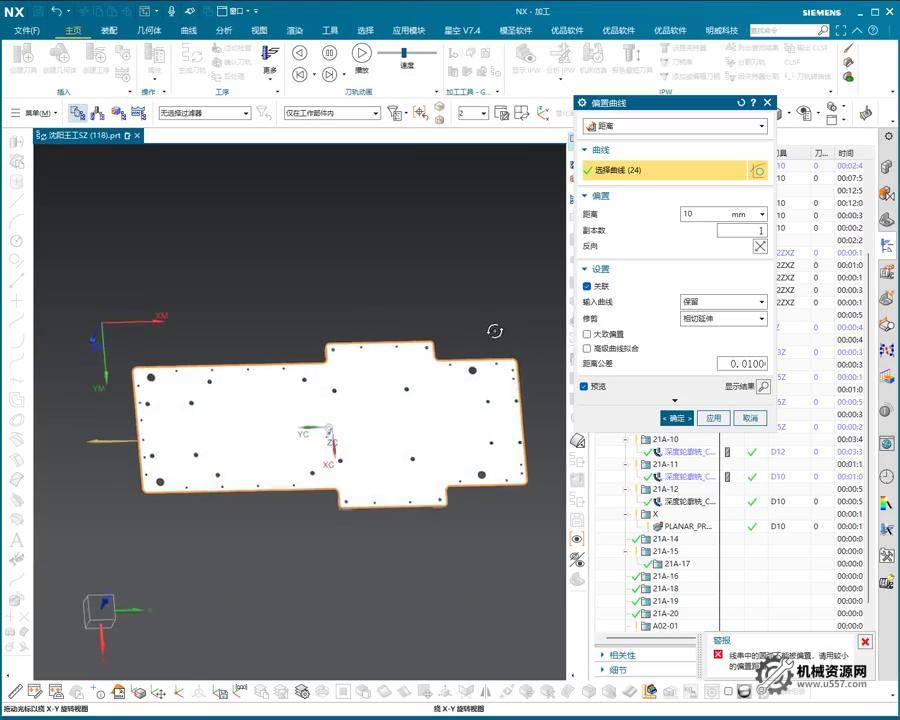Viewport: 900px width, 720px height.
Task: Click the animation speed slider handle
Action: pos(404,53)
